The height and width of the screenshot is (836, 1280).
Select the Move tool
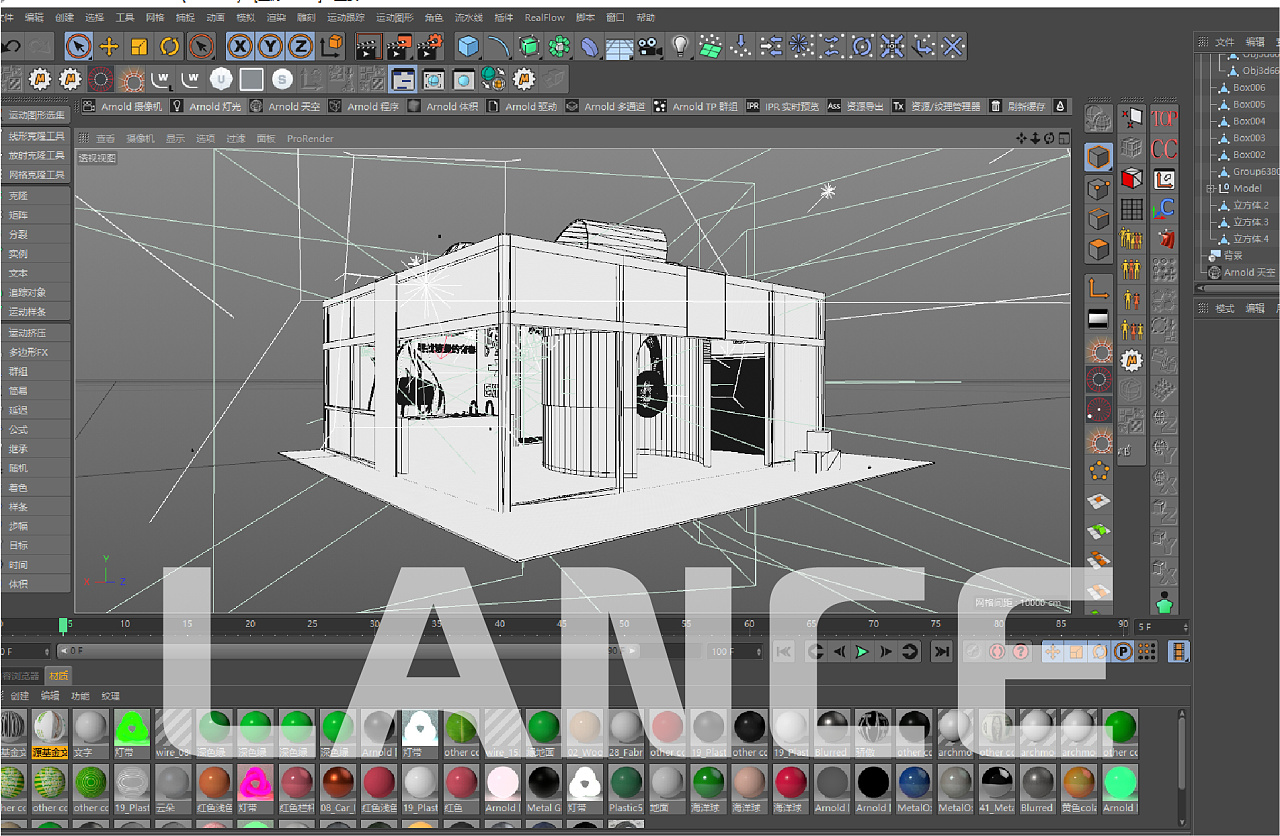(109, 46)
